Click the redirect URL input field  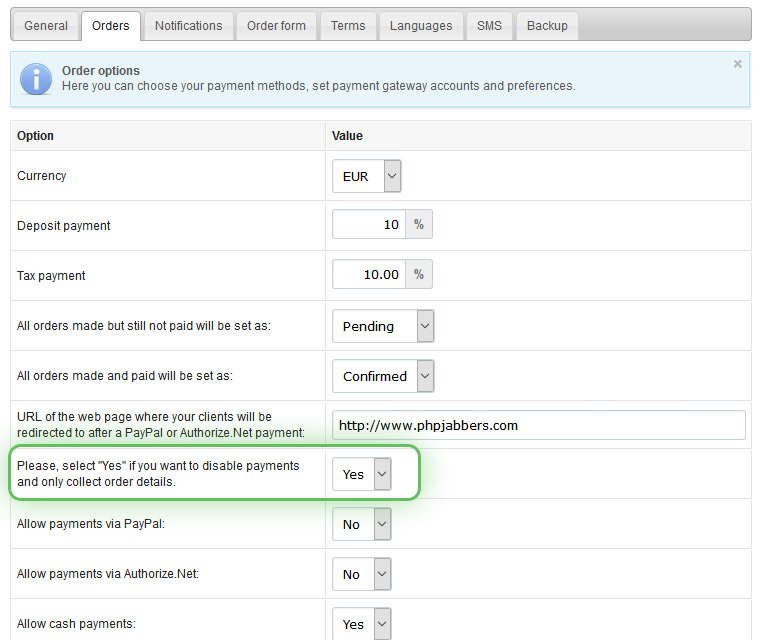[538, 425]
